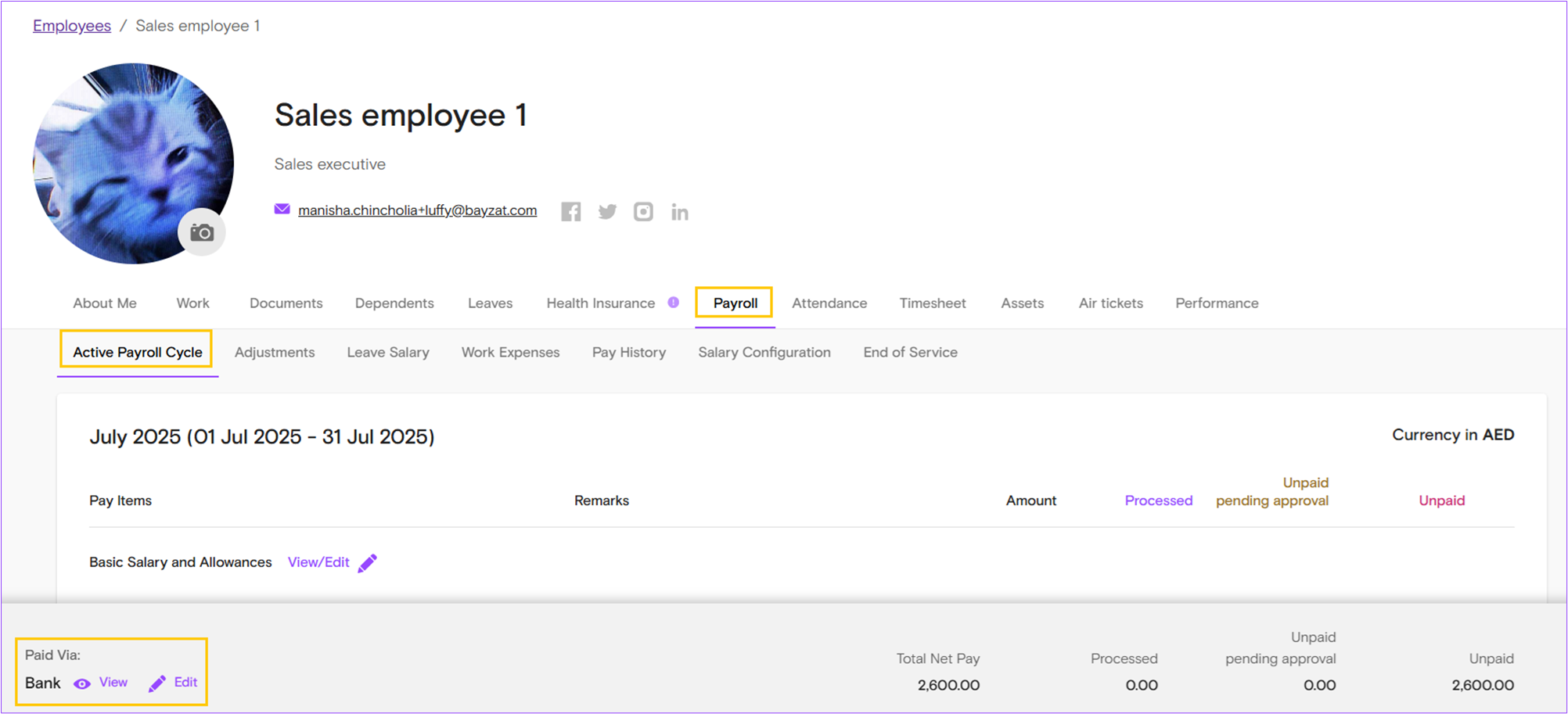This screenshot has width=1568, height=714.
Task: Select Active Payroll Cycle sub-tab
Action: click(138, 352)
